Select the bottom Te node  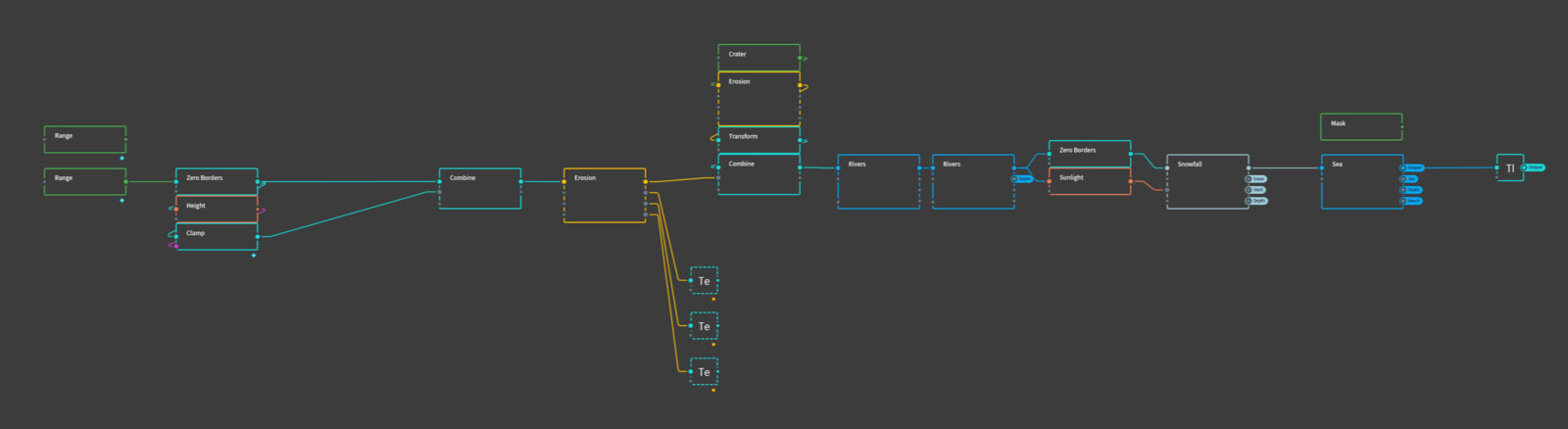click(704, 371)
